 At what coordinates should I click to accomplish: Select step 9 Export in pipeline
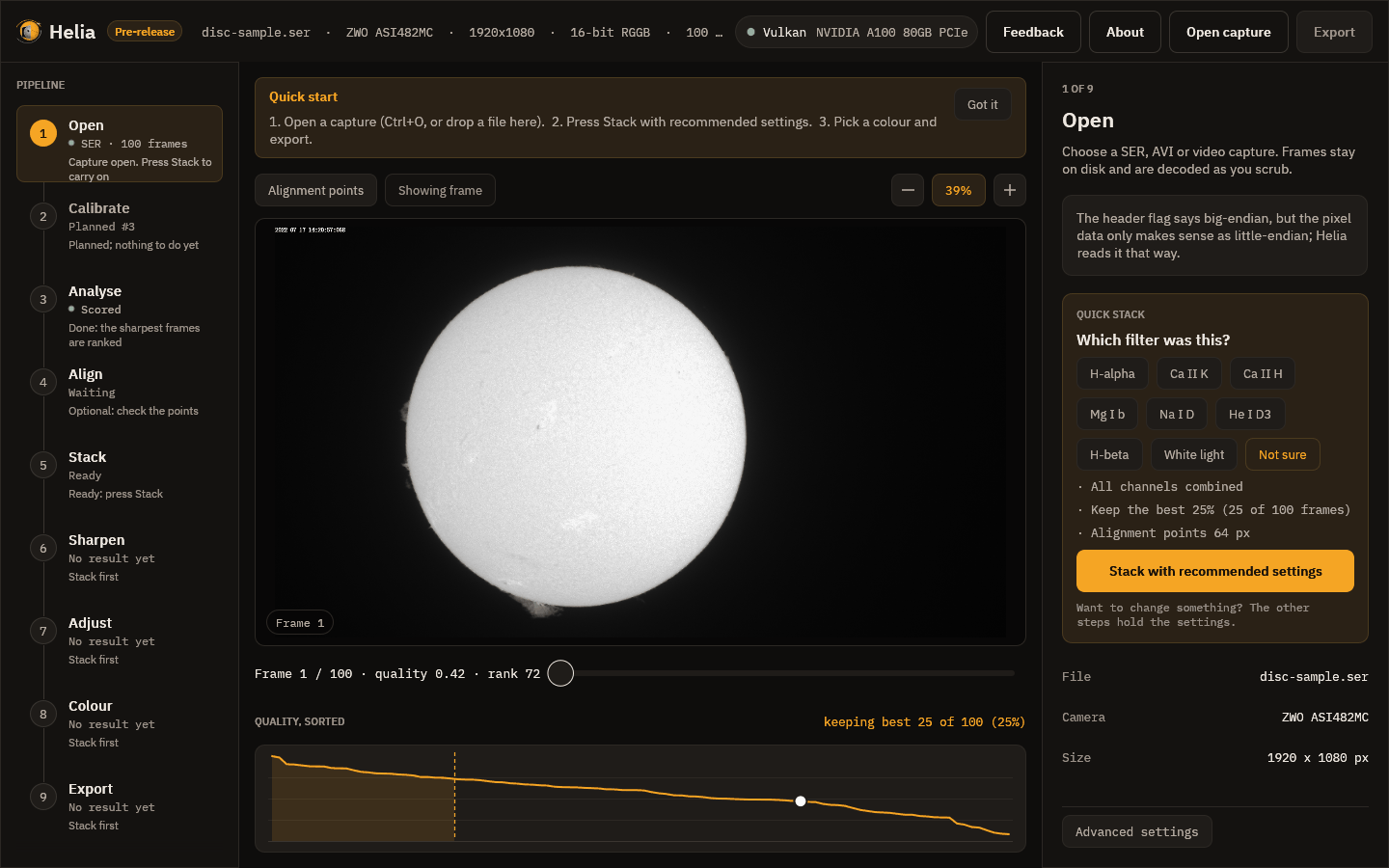(120, 807)
